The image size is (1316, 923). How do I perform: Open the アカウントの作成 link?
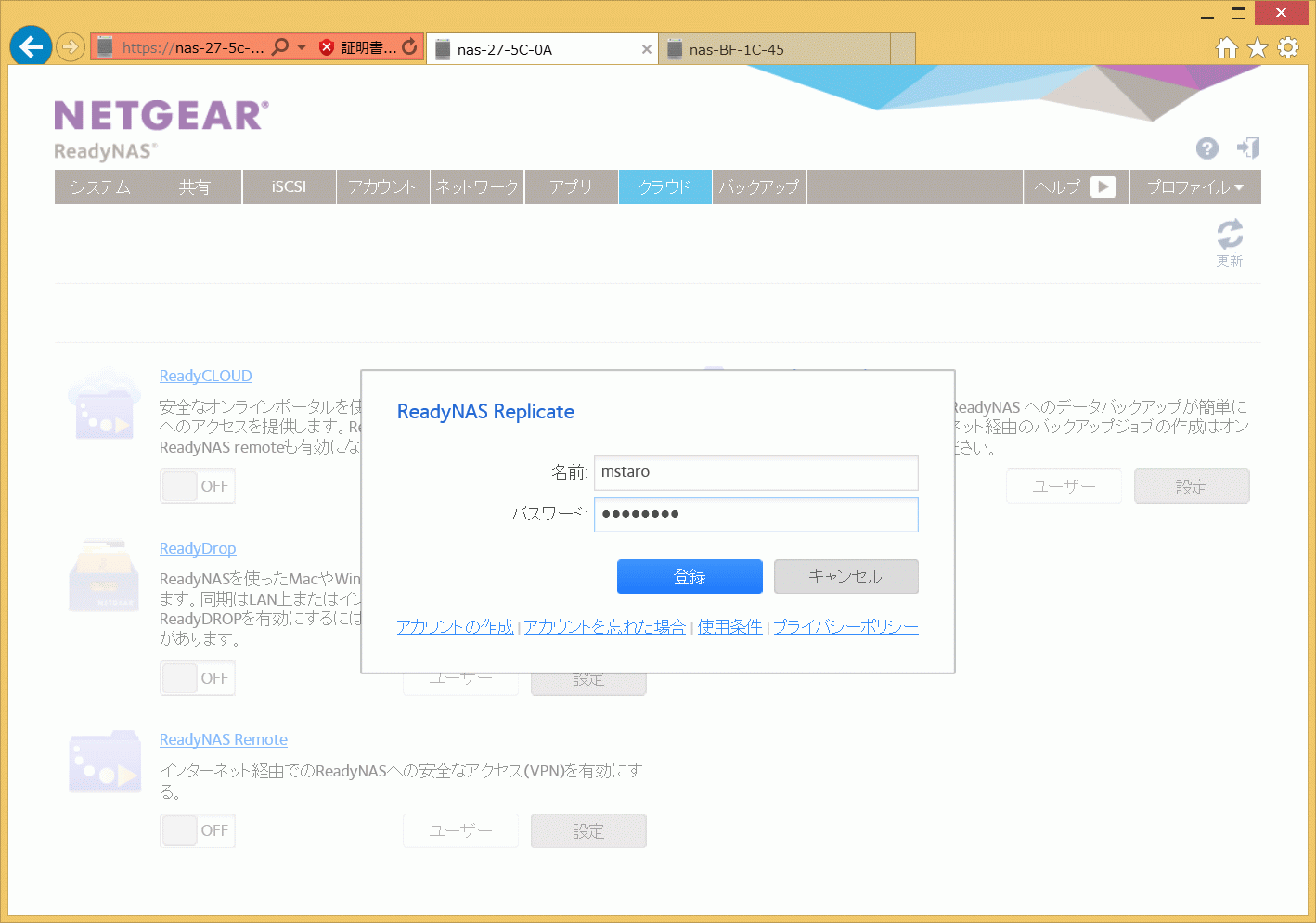tap(455, 627)
